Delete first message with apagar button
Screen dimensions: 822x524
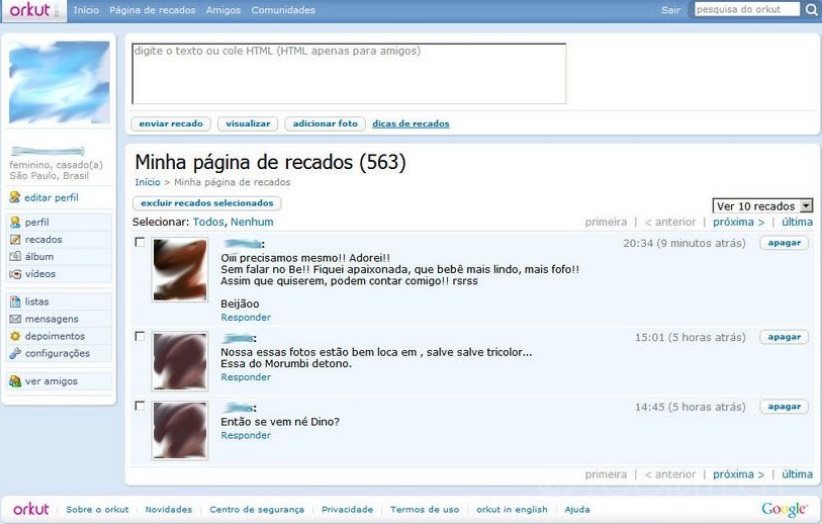[x=784, y=243]
